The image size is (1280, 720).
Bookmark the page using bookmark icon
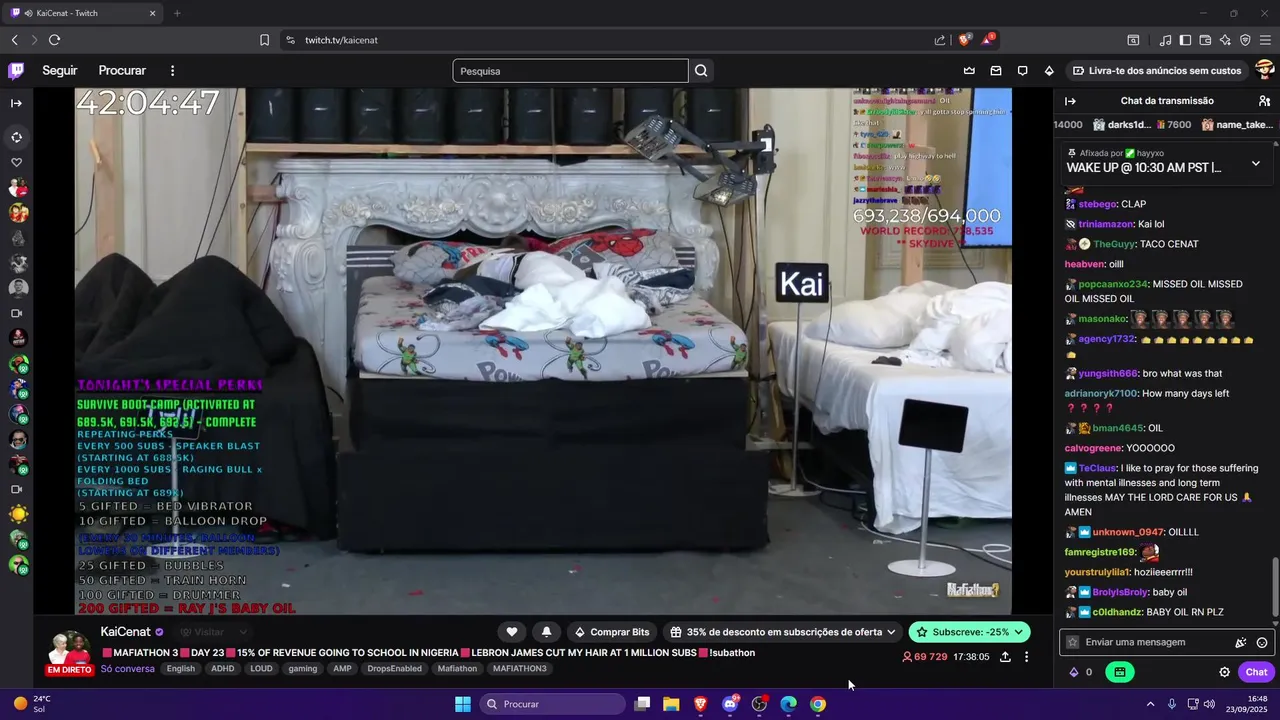[x=264, y=40]
